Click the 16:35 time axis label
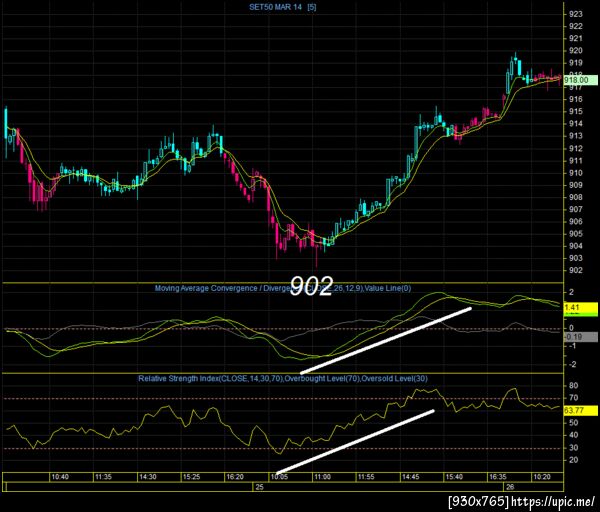 [498, 477]
